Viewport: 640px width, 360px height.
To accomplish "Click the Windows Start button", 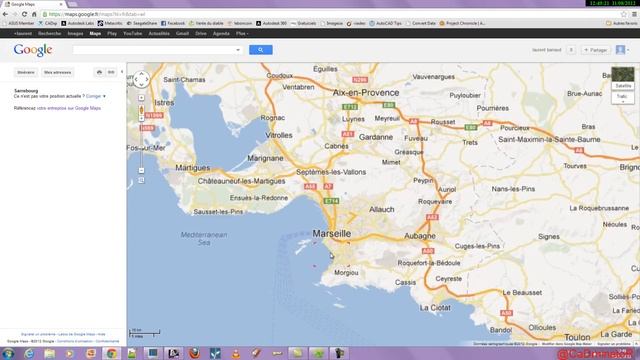I will pos(8,353).
